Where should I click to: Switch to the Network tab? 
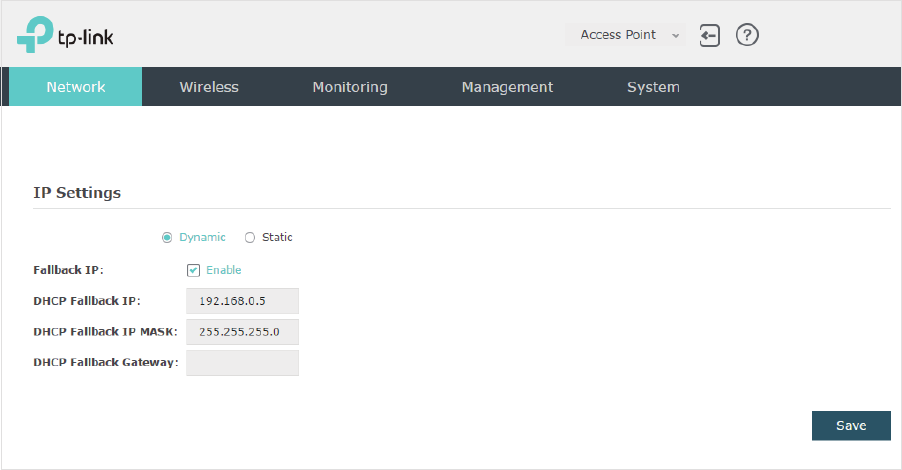pos(76,87)
